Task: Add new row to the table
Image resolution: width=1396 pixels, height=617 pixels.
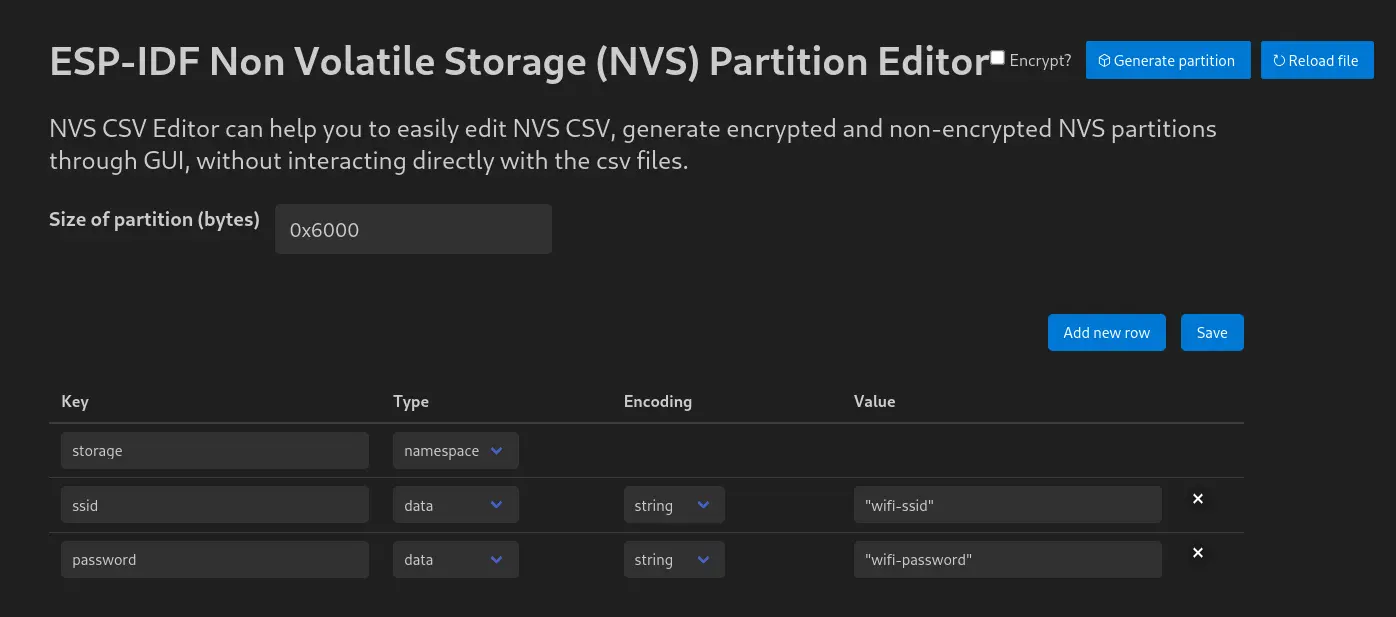Action: tap(1106, 333)
